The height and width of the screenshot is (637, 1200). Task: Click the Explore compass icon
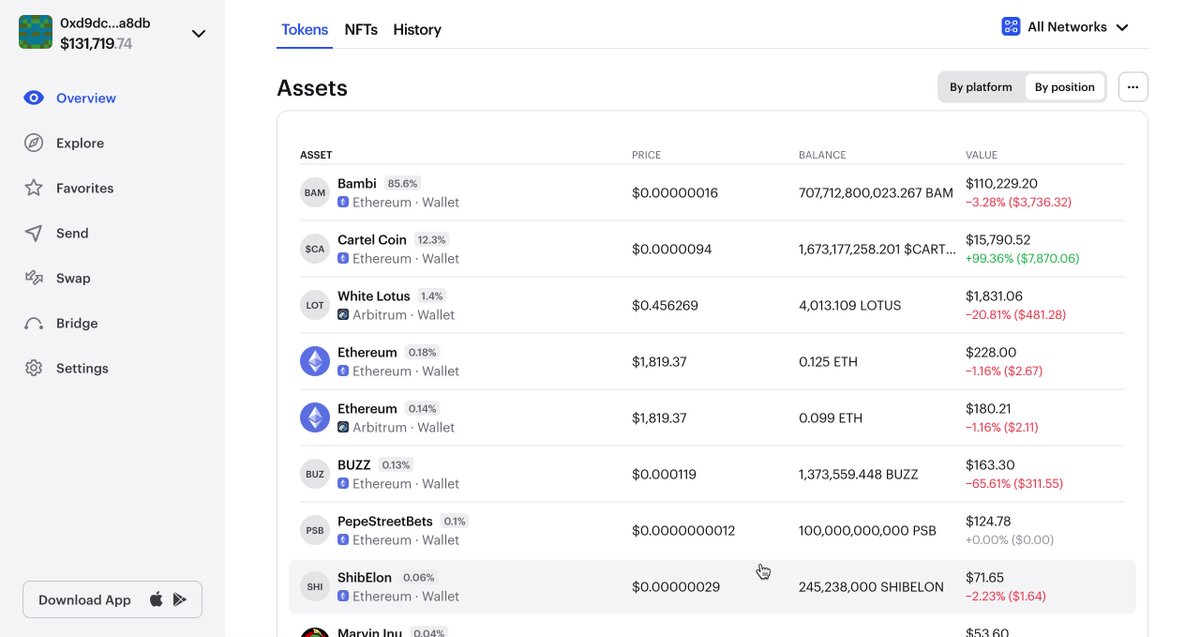pyautogui.click(x=34, y=143)
